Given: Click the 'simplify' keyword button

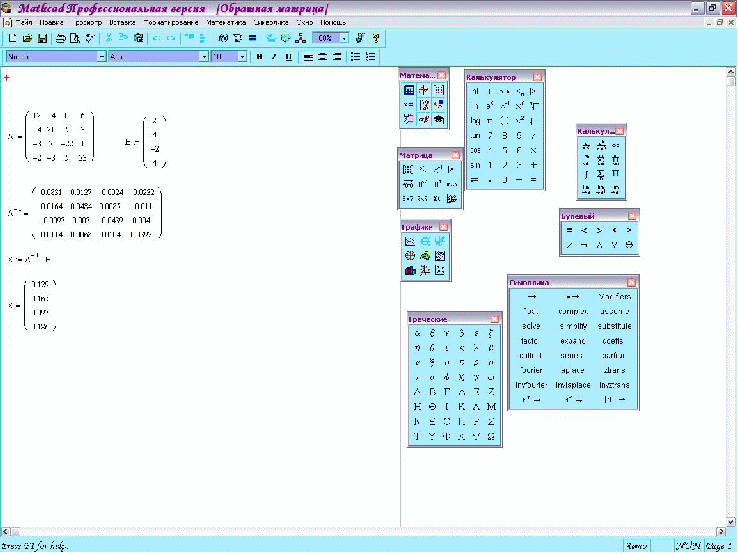Looking at the screenshot, I should point(573,326).
